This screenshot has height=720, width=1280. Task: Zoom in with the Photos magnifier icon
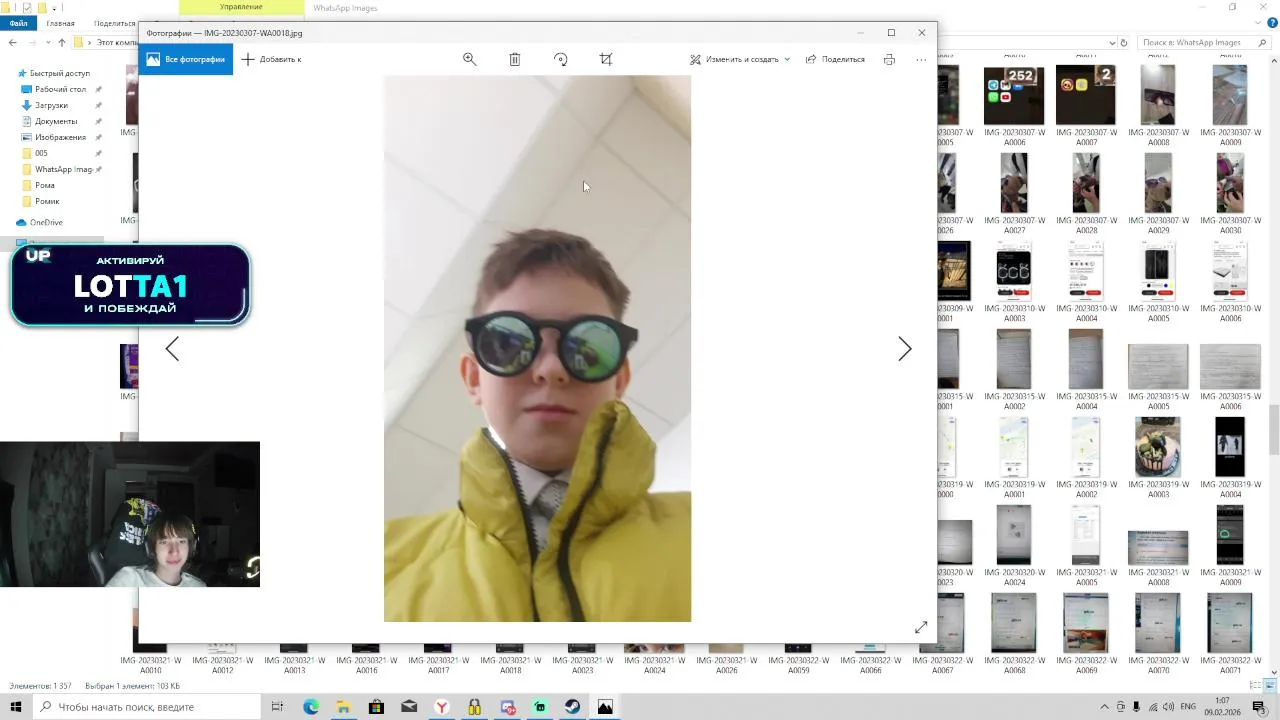469,59
